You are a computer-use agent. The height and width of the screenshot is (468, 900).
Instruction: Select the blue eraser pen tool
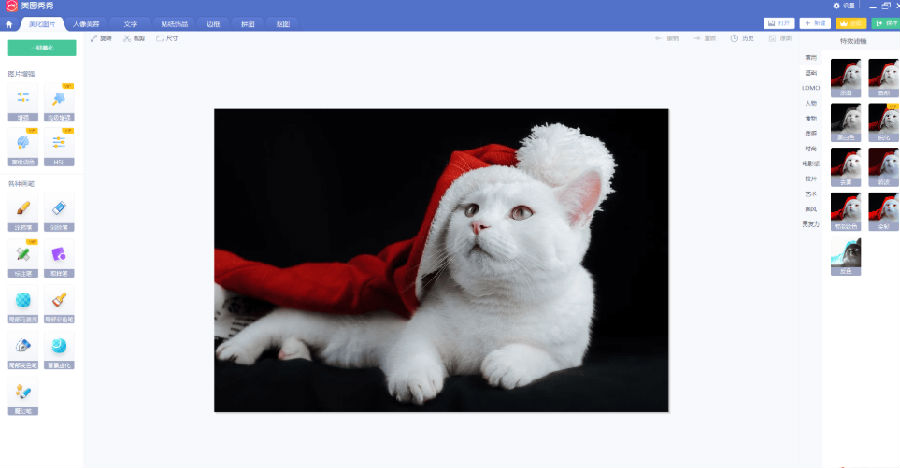tap(59, 212)
